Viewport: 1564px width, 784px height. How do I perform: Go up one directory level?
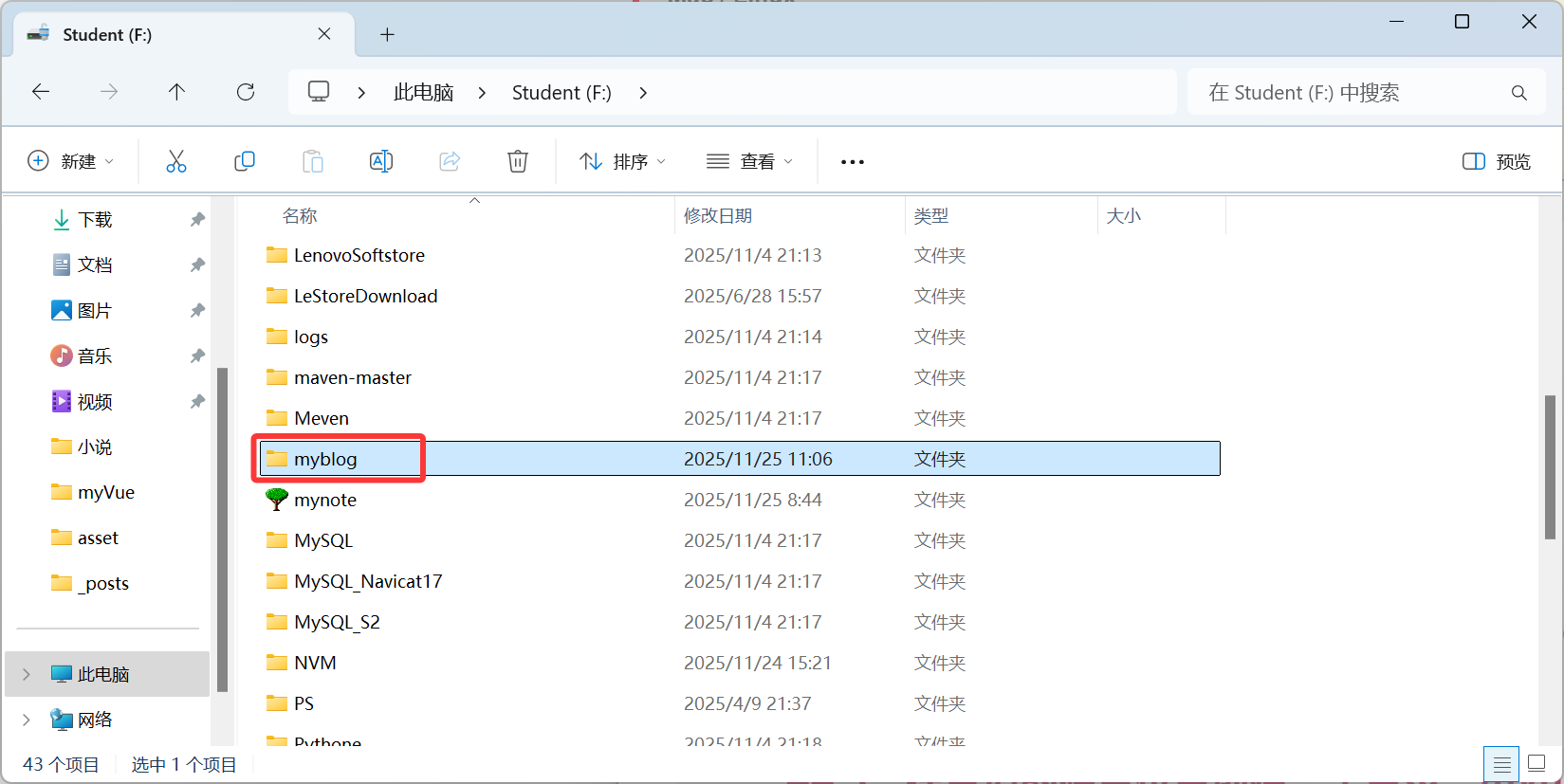(176, 92)
